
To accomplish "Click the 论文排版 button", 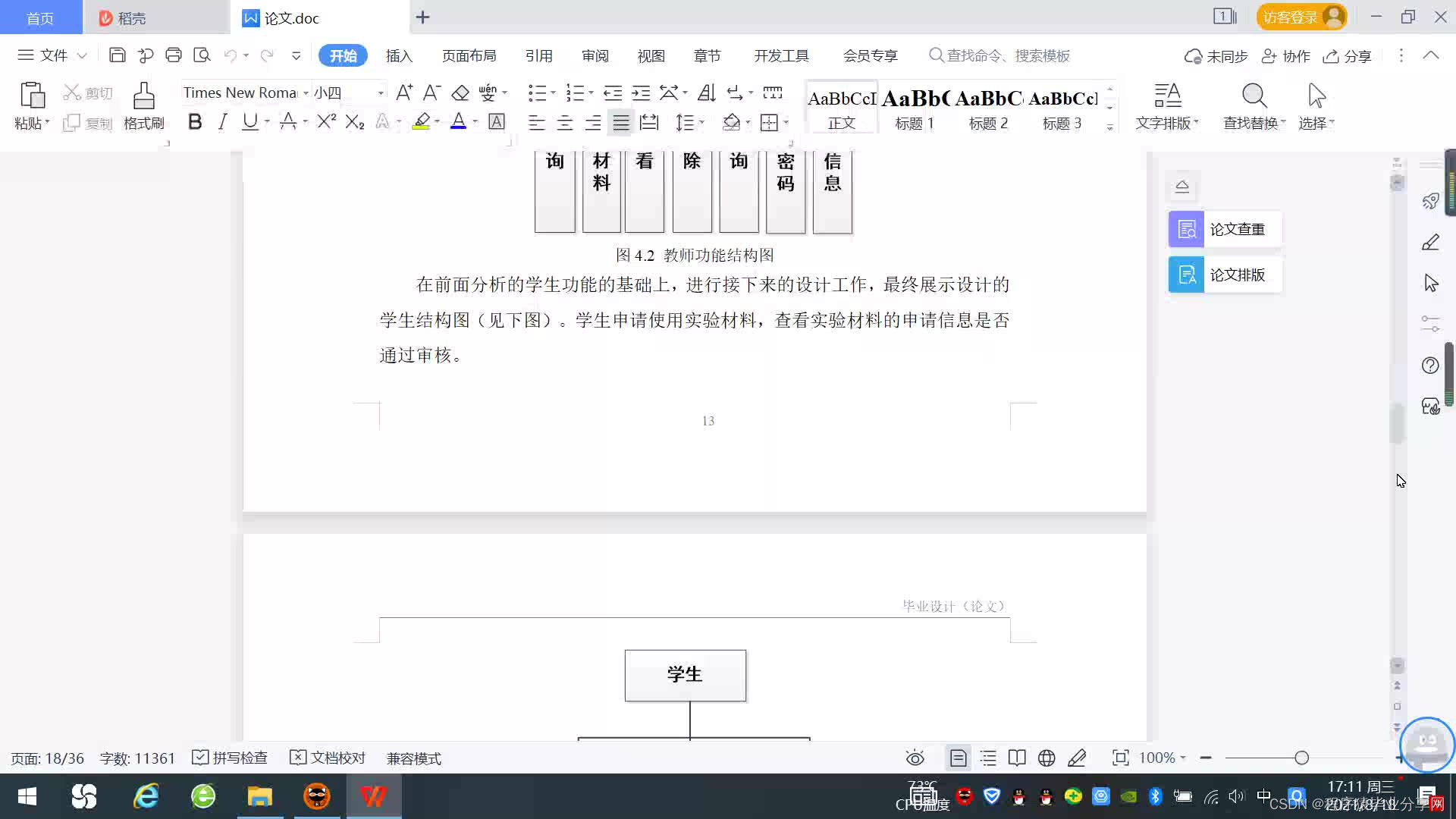I will (x=1224, y=275).
